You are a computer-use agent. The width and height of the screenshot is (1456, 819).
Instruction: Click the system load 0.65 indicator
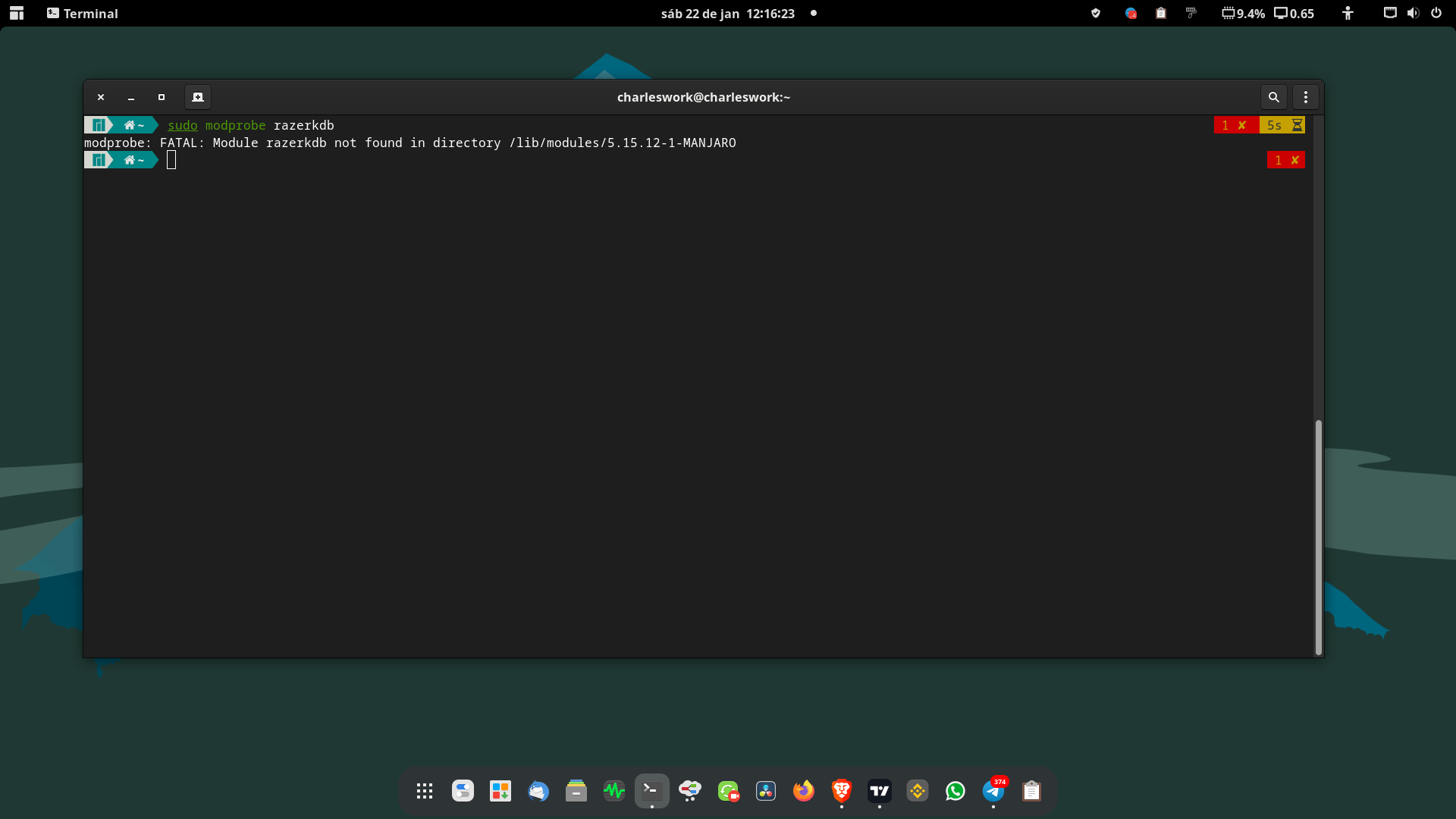coord(1294,13)
